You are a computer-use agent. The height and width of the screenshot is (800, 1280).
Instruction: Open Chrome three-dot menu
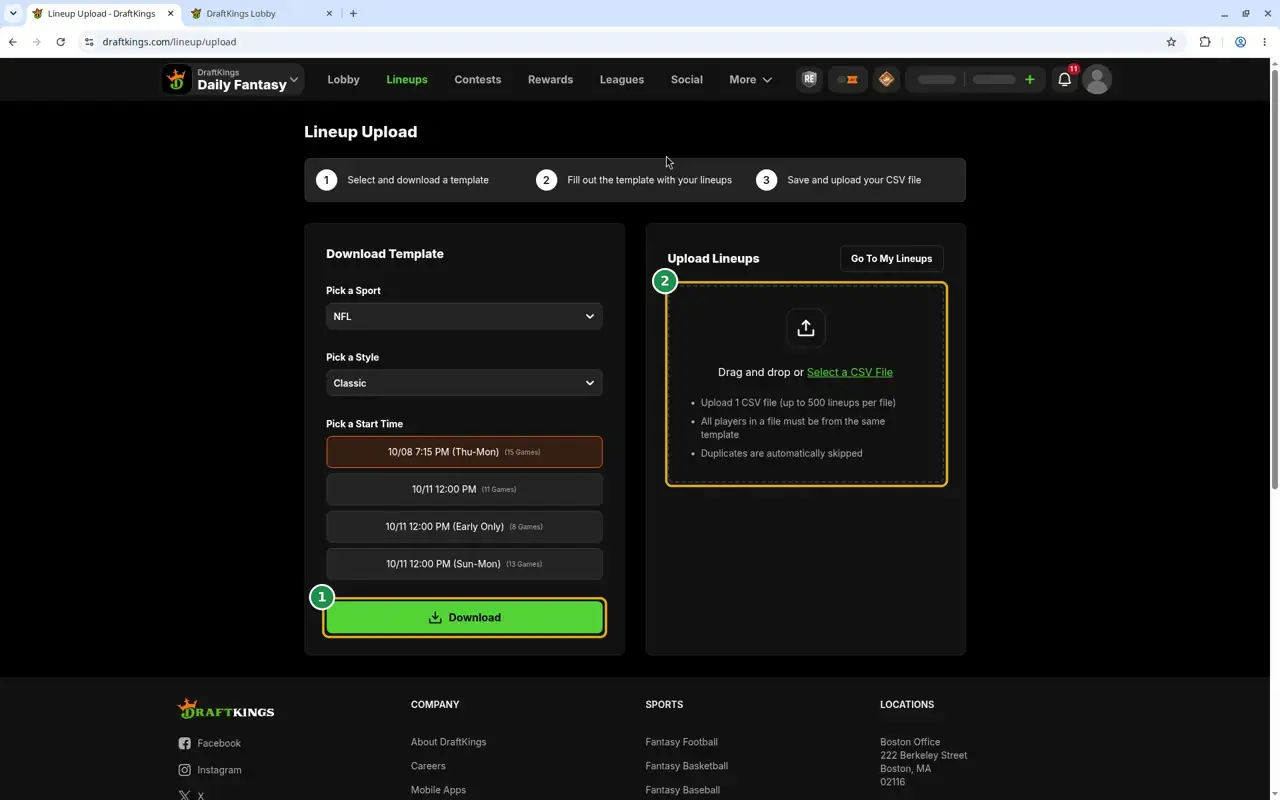(x=1265, y=42)
